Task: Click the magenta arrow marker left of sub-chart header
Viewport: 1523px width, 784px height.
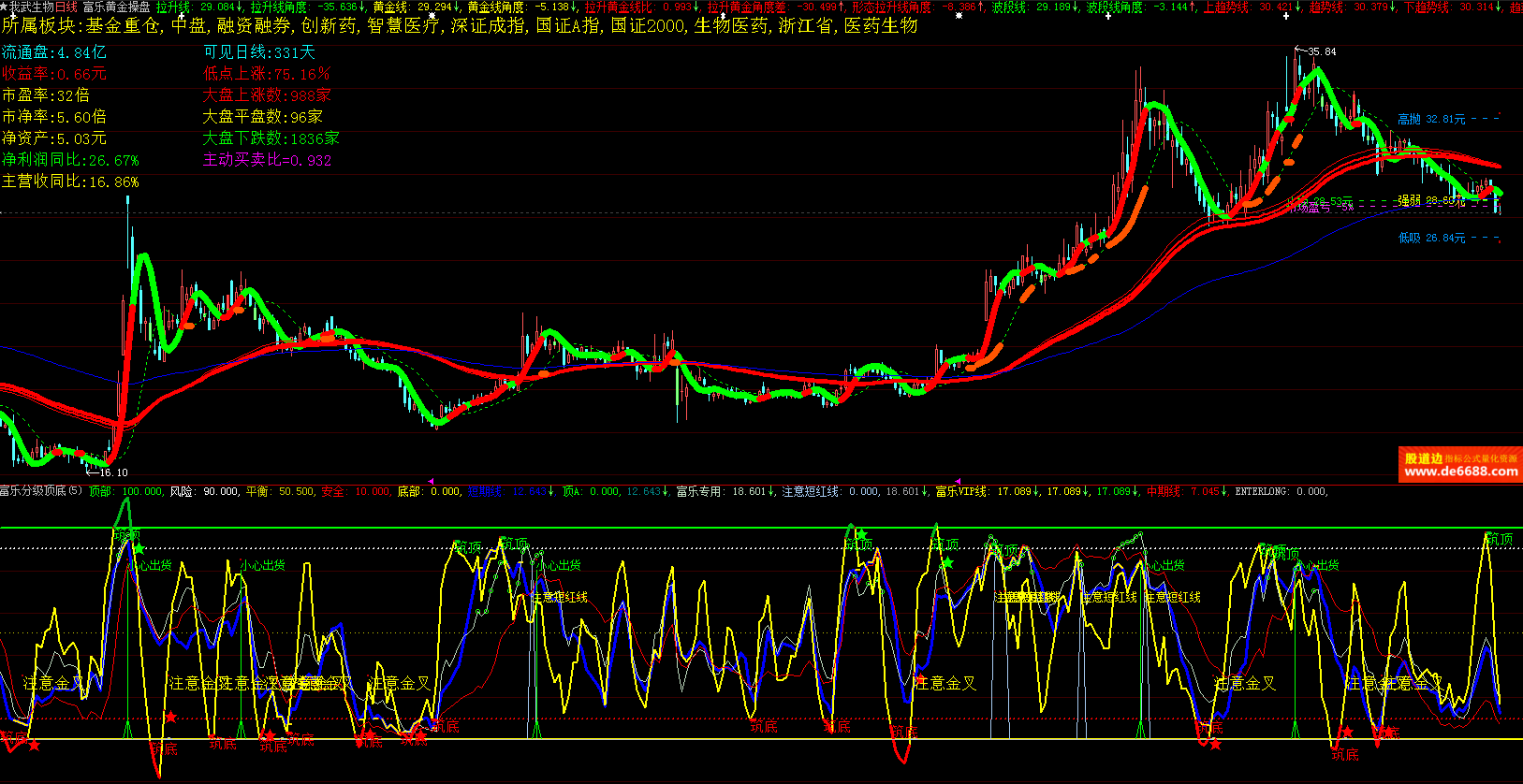Action: pyautogui.click(x=431, y=482)
